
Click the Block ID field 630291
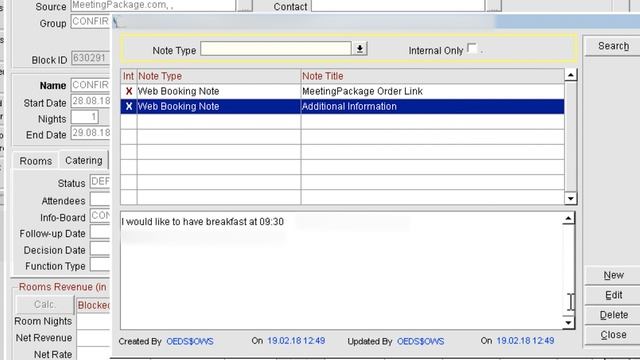(x=90, y=58)
